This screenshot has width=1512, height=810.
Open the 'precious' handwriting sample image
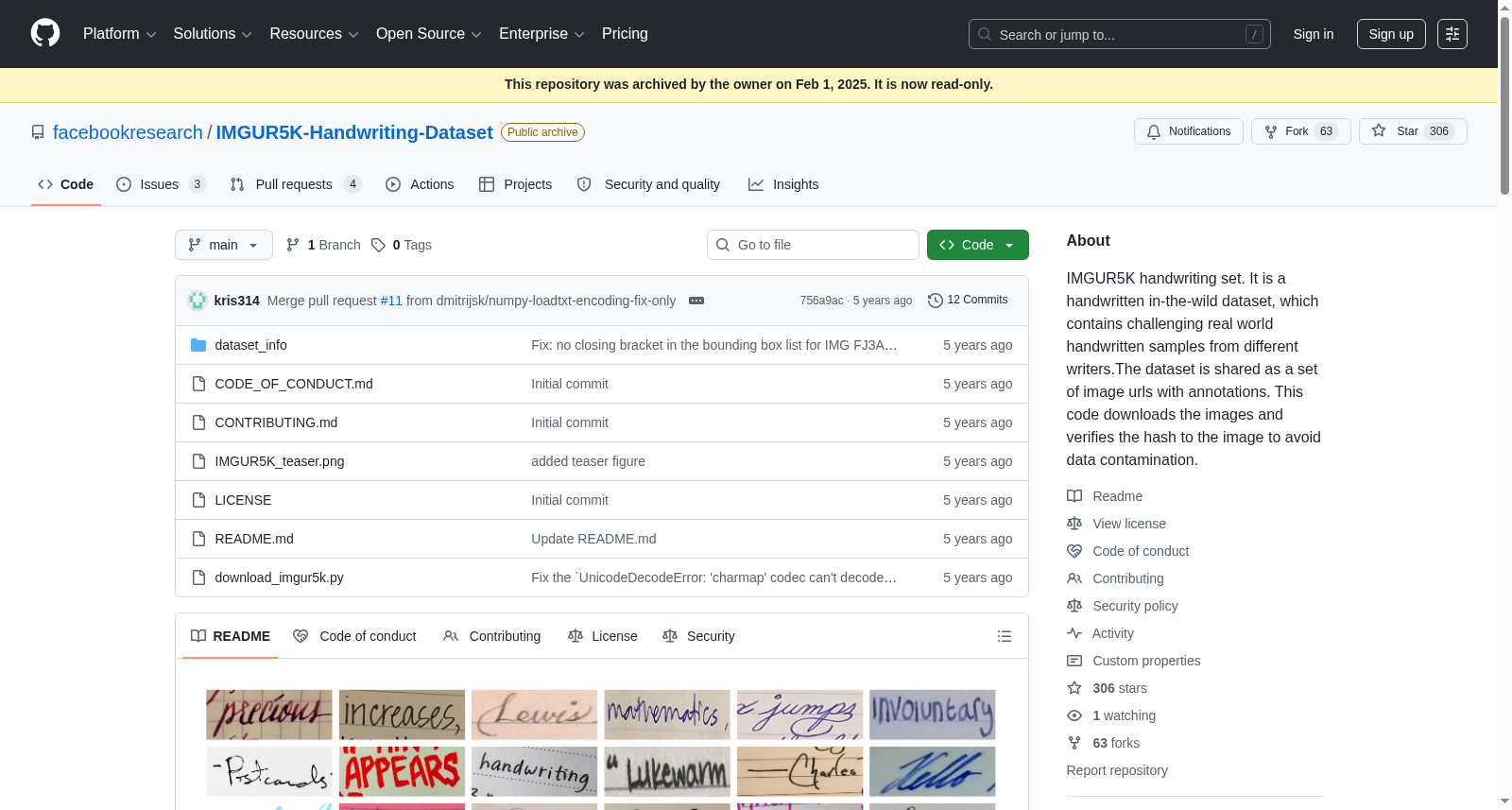(269, 715)
